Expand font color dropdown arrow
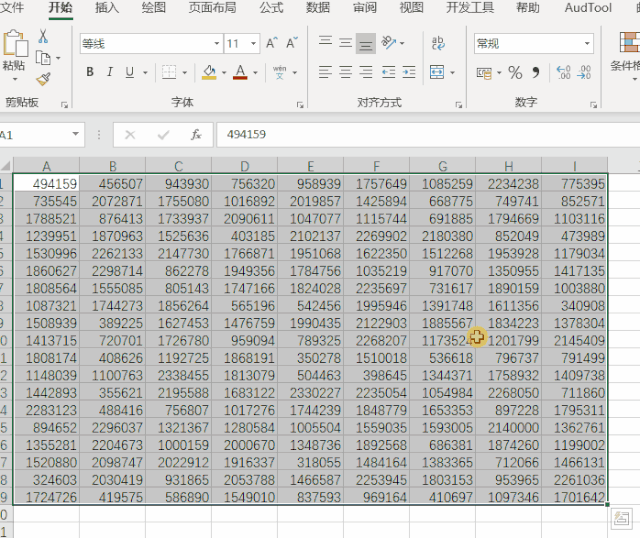The height and width of the screenshot is (538, 640). click(255, 73)
